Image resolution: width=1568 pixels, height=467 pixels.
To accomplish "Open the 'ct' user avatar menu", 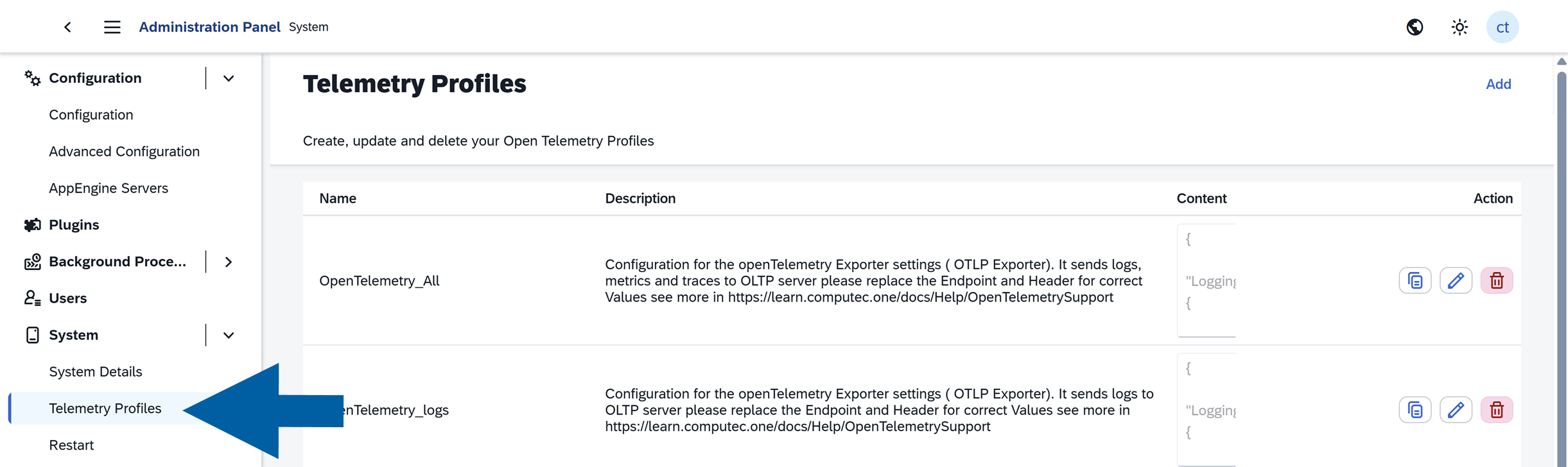I will click(1503, 27).
